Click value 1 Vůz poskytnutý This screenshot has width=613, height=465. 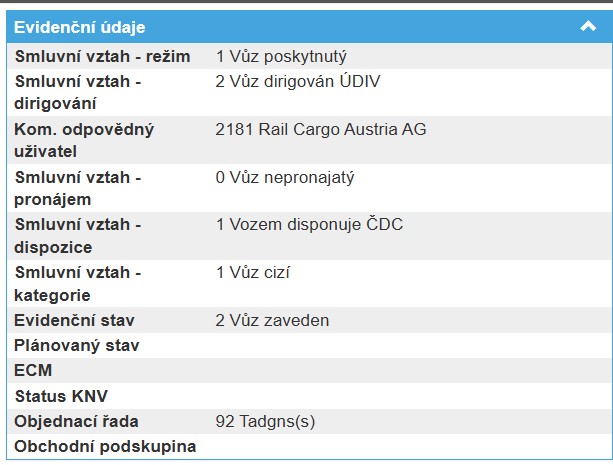pos(281,57)
